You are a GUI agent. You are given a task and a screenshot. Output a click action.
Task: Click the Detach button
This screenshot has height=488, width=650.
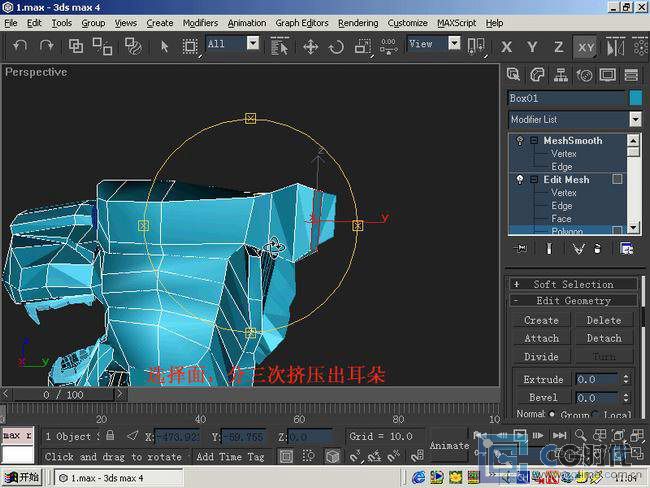[x=604, y=338]
